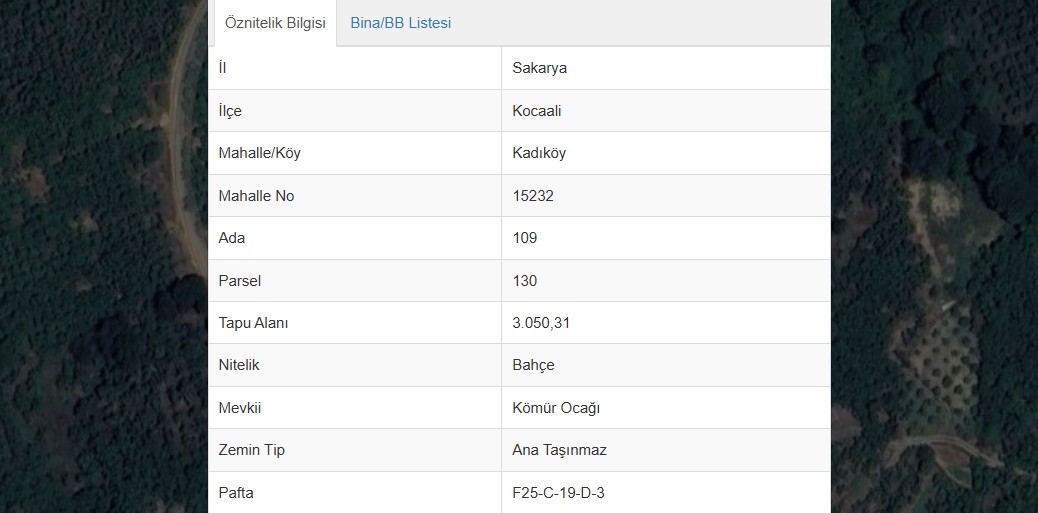Screen dimensions: 1038x513
Task: Select the Pafta value F25-C-19-D-3
Action: 559,493
